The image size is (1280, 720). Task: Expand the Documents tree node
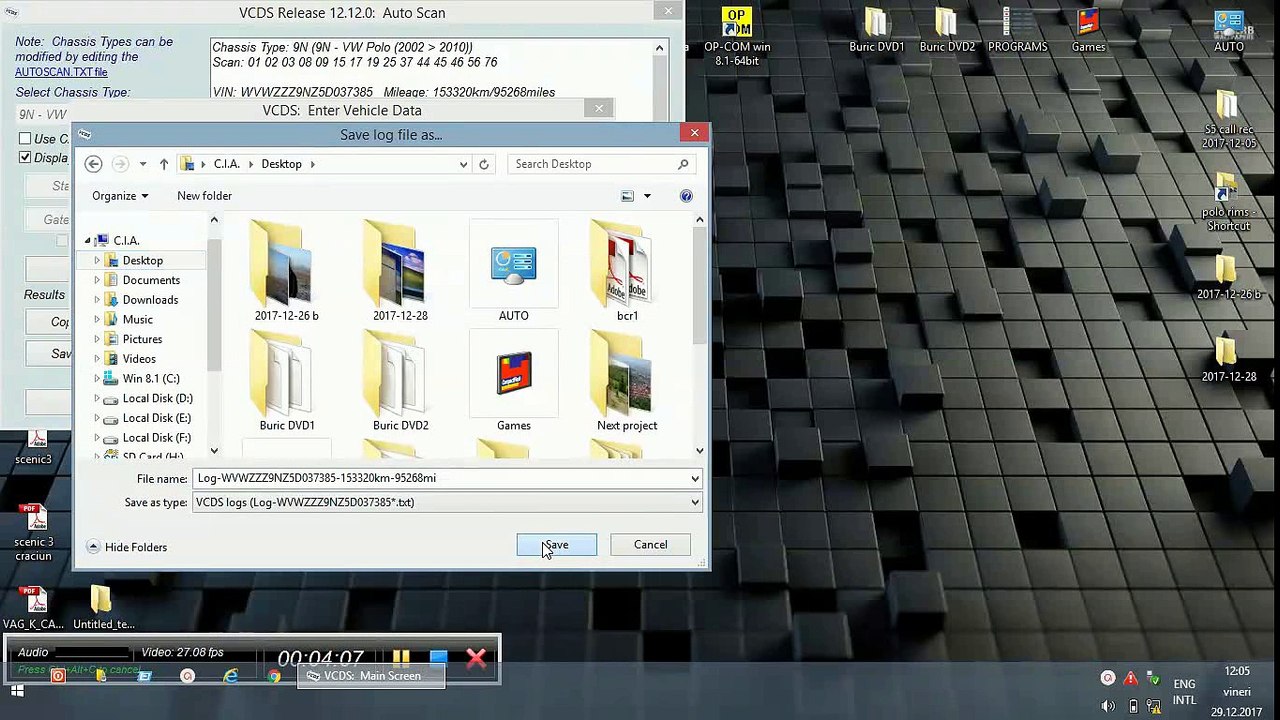(97, 280)
